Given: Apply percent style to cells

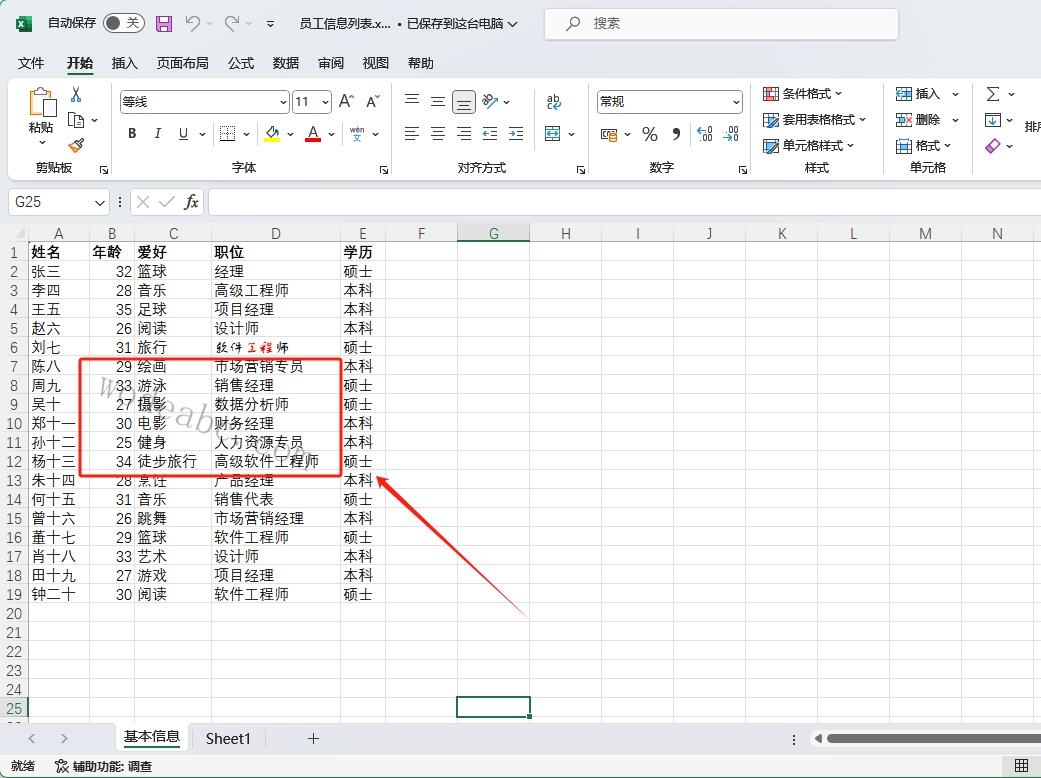Looking at the screenshot, I should (650, 134).
